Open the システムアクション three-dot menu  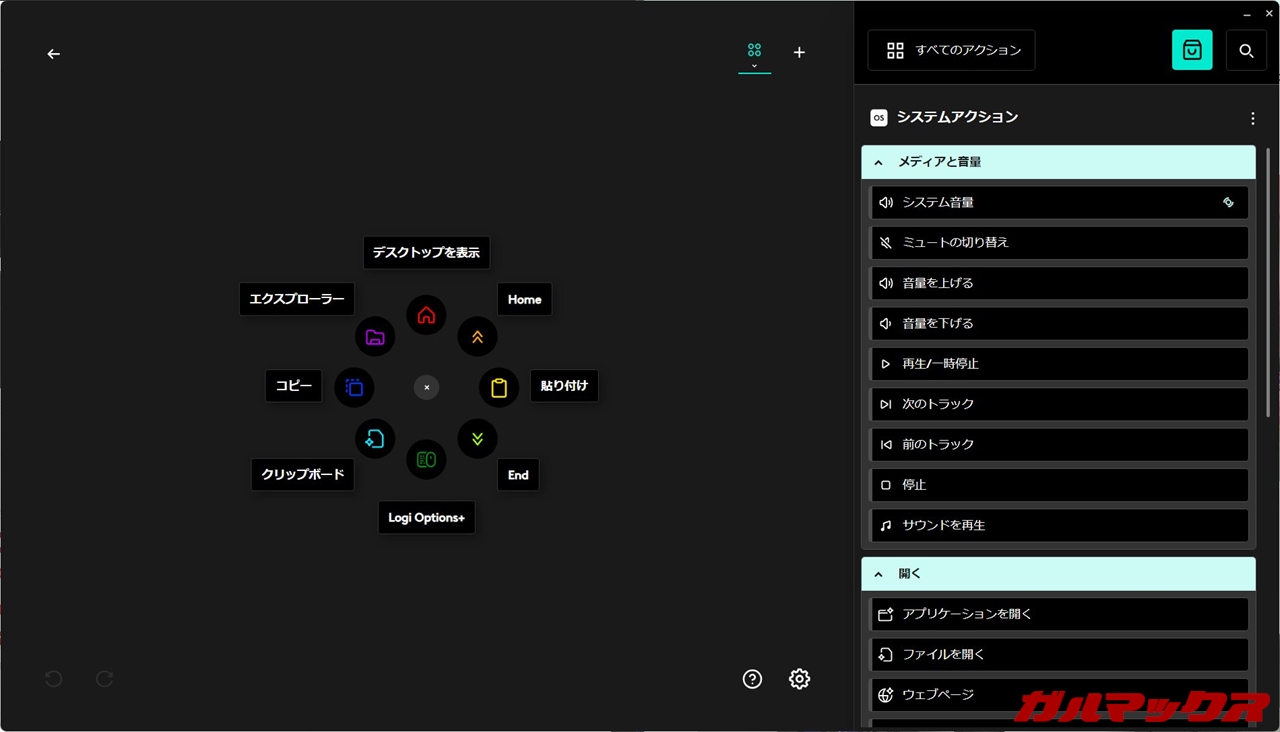point(1252,118)
